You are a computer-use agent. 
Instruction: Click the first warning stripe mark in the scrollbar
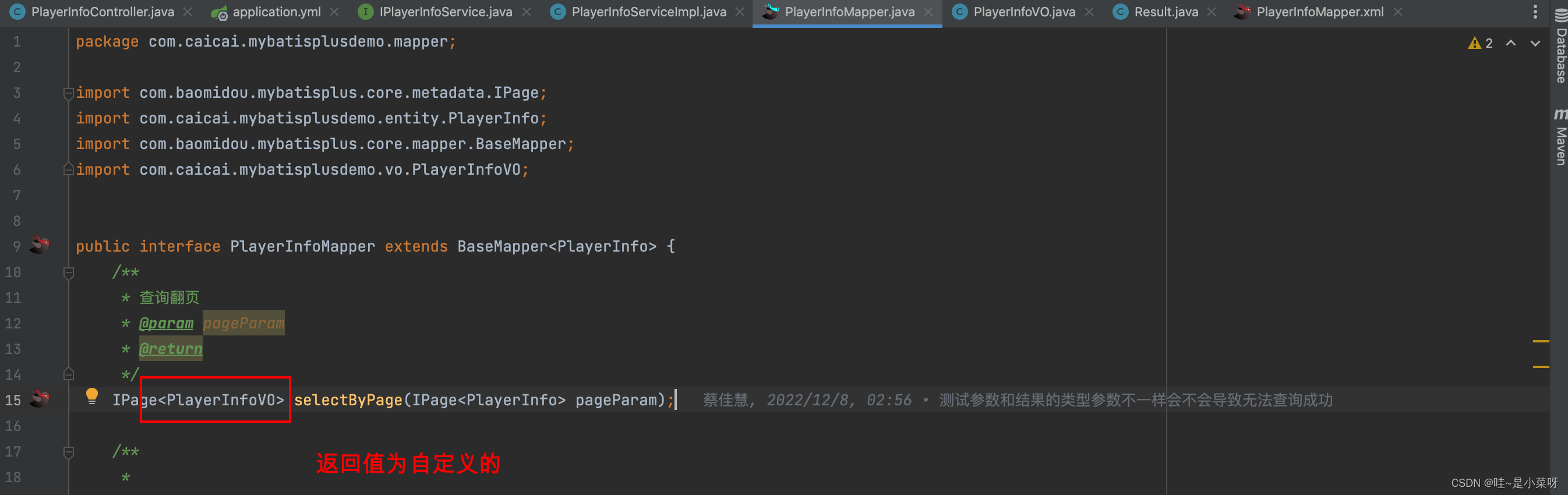[1541, 341]
